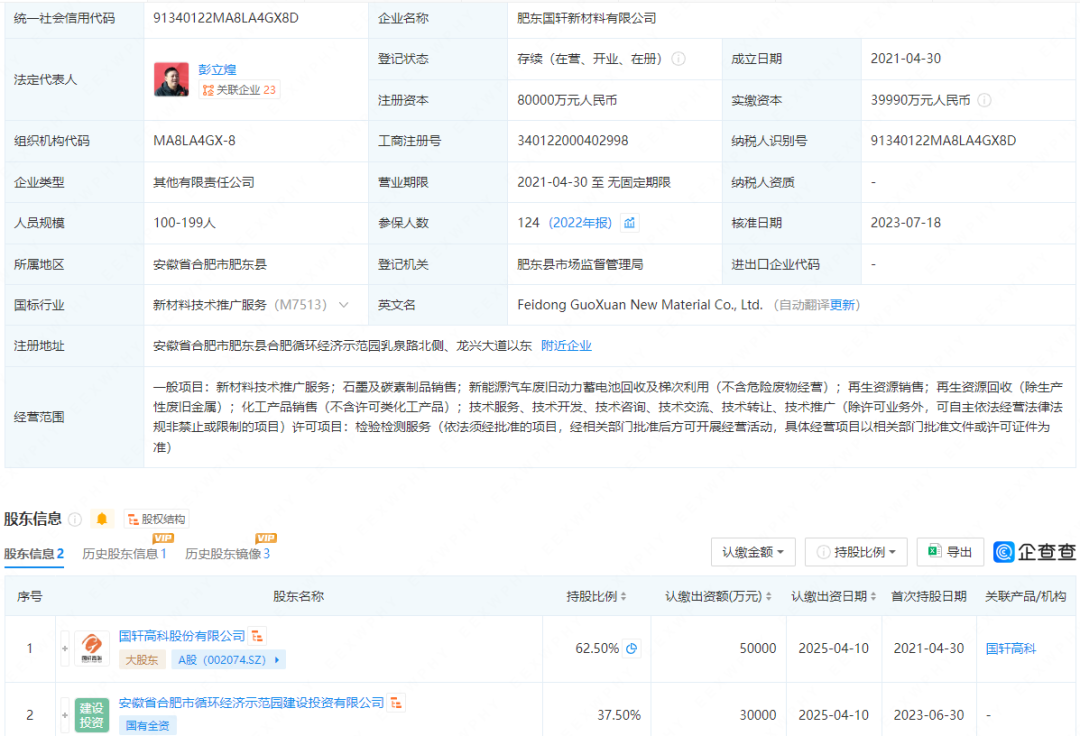The height and width of the screenshot is (736, 1080).
Task: Expand the first shareholder row plus toggle
Action: (x=66, y=648)
